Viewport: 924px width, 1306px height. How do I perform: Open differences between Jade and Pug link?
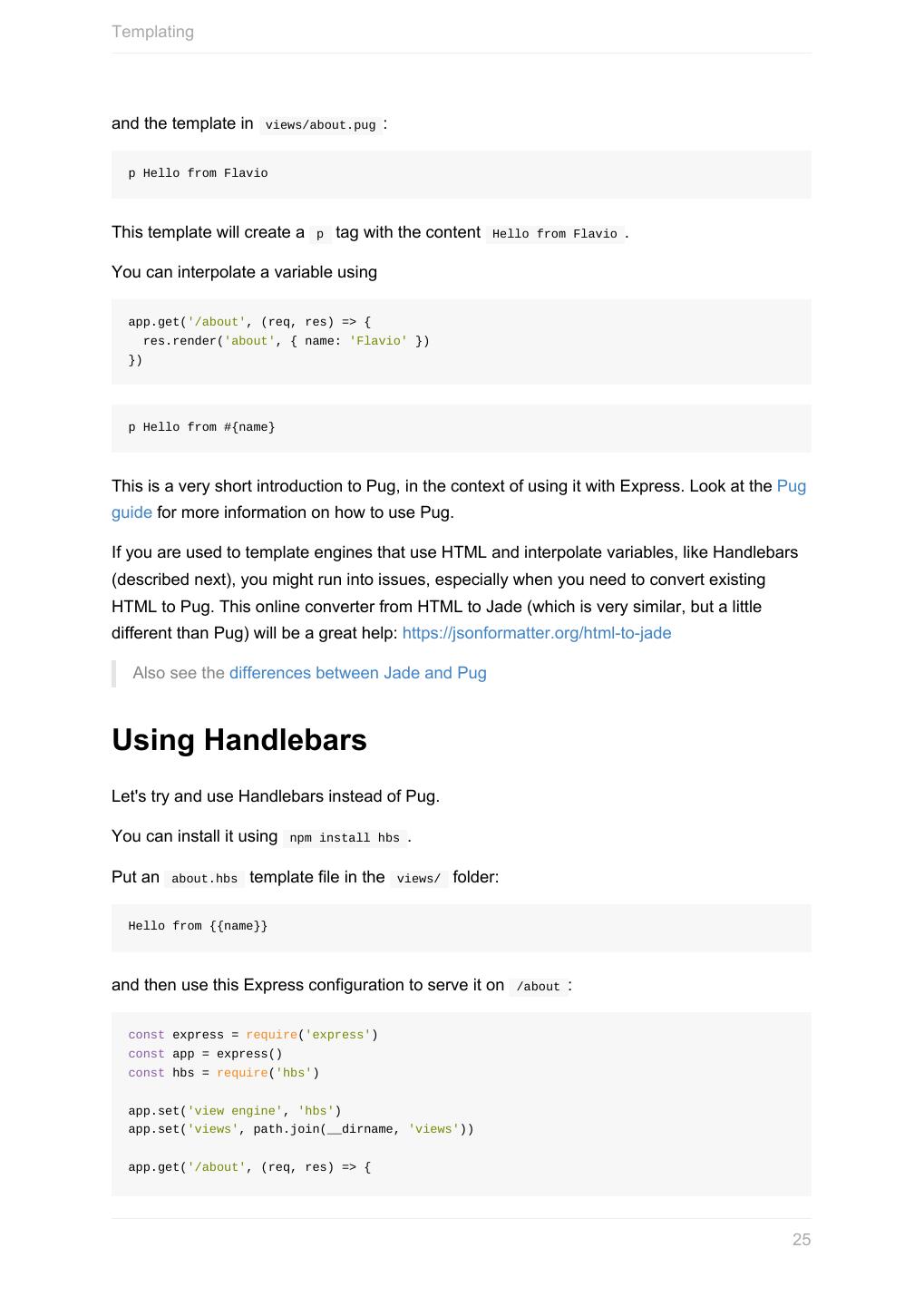coord(357,673)
